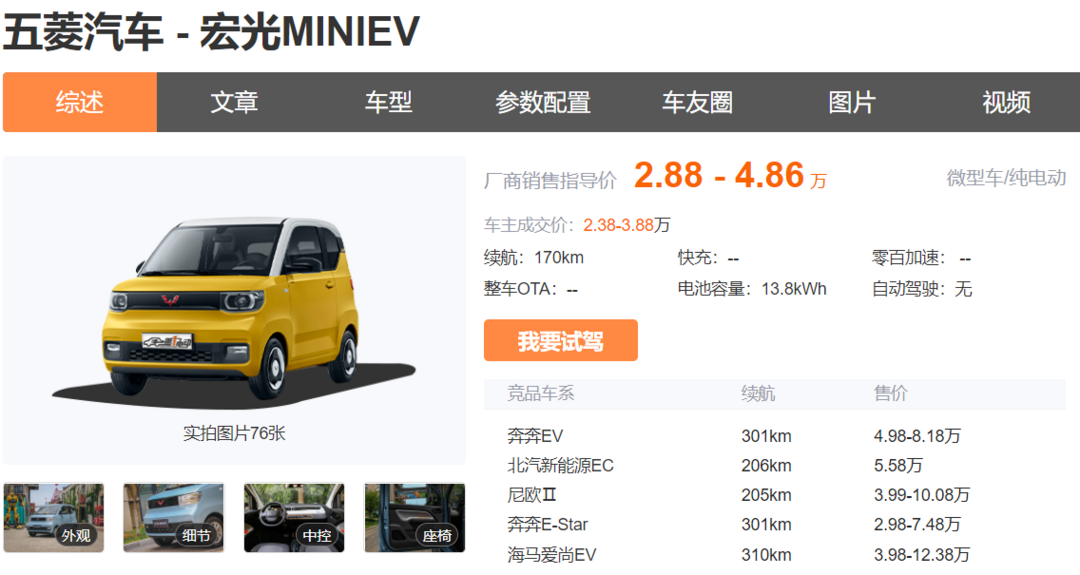Screen dimensions: 1080x575
Task: Click the 自动驾驶: 无 entry
Action: click(x=922, y=289)
